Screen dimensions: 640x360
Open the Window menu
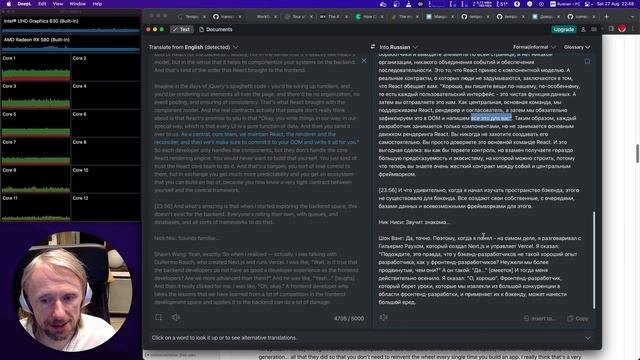[78, 4]
